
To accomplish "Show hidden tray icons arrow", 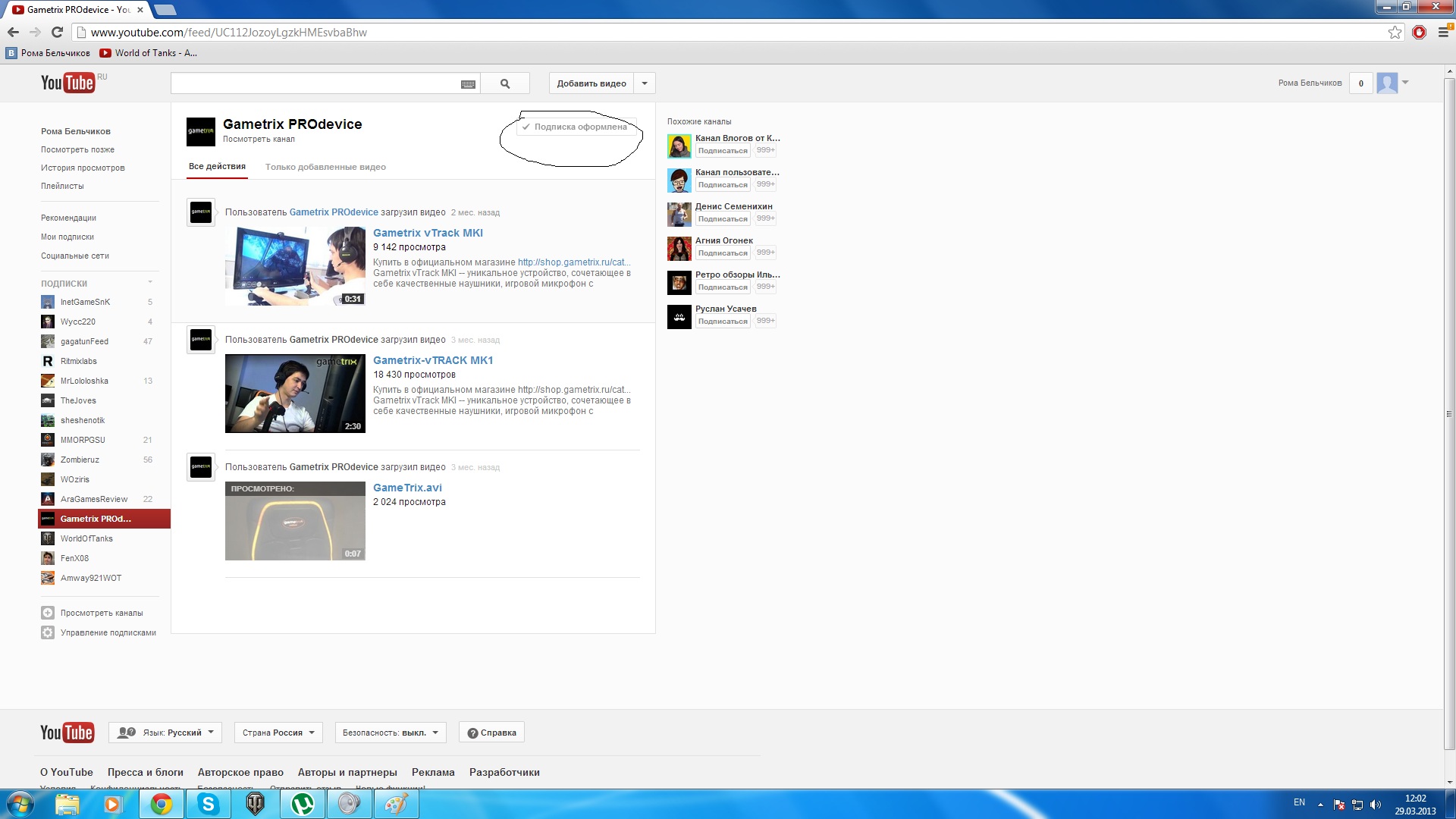I will pos(1320,805).
